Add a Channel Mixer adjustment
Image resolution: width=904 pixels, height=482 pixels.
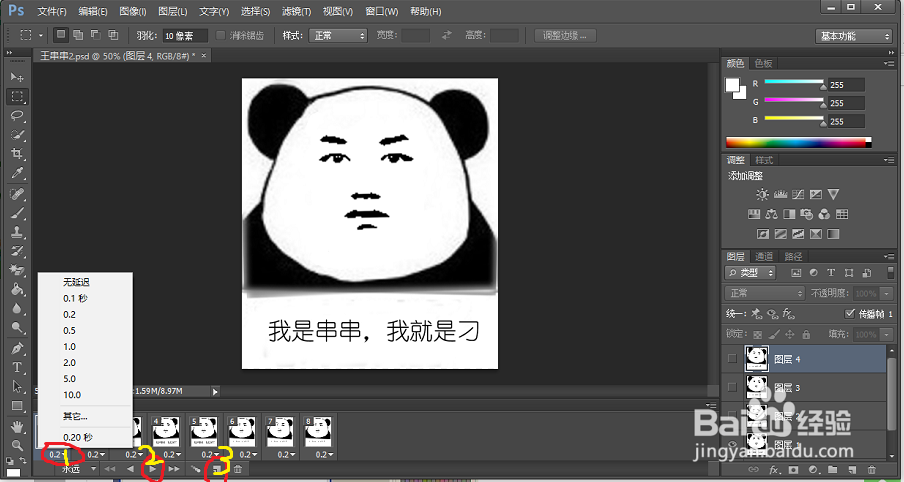[x=824, y=214]
